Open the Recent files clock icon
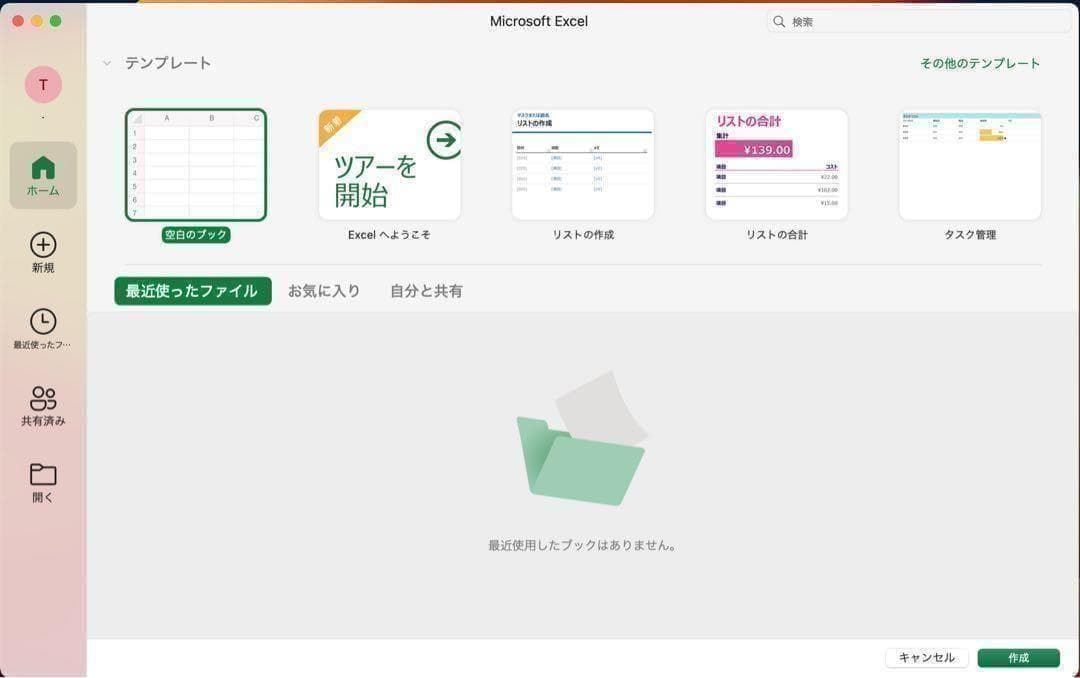Viewport: 1080px width, 678px height. tap(43, 321)
